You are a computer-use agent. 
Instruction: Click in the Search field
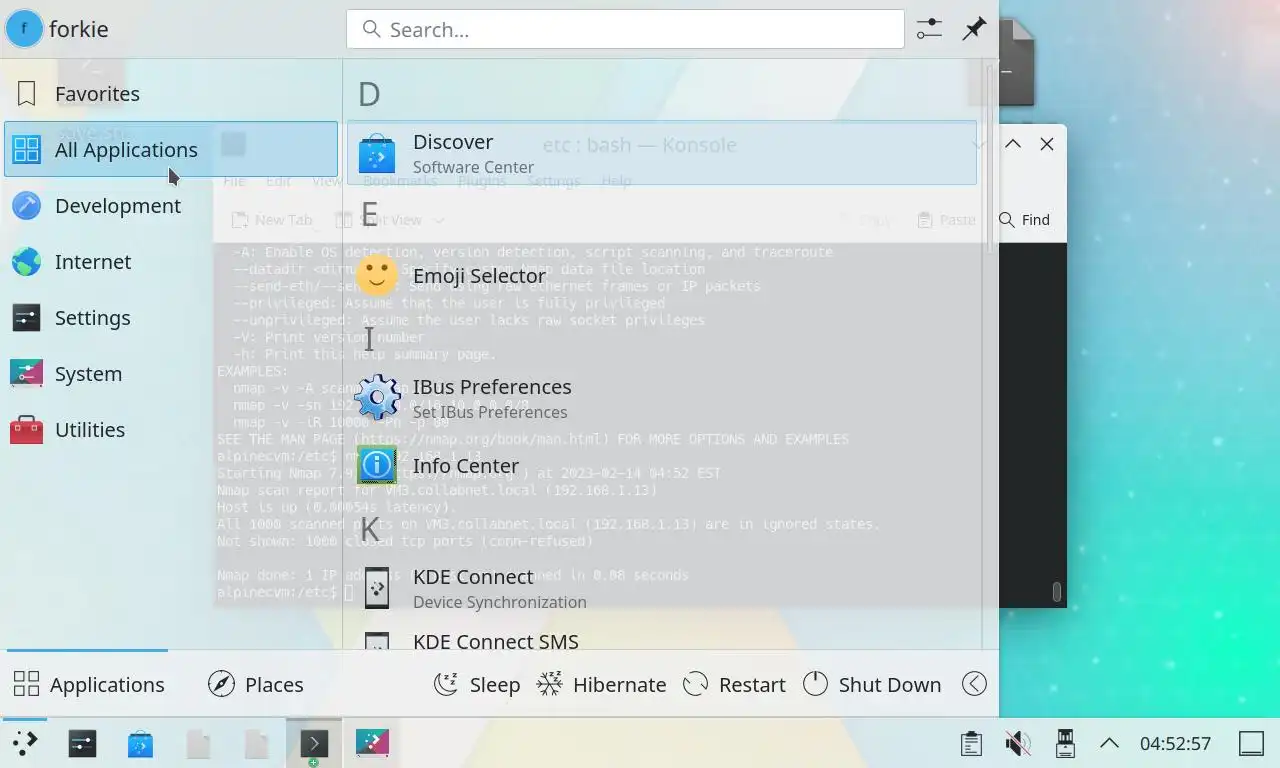[625, 29]
